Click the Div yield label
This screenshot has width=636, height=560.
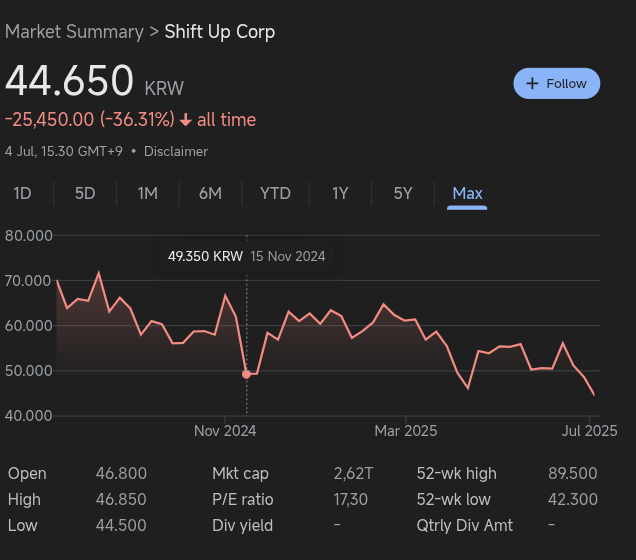(243, 525)
